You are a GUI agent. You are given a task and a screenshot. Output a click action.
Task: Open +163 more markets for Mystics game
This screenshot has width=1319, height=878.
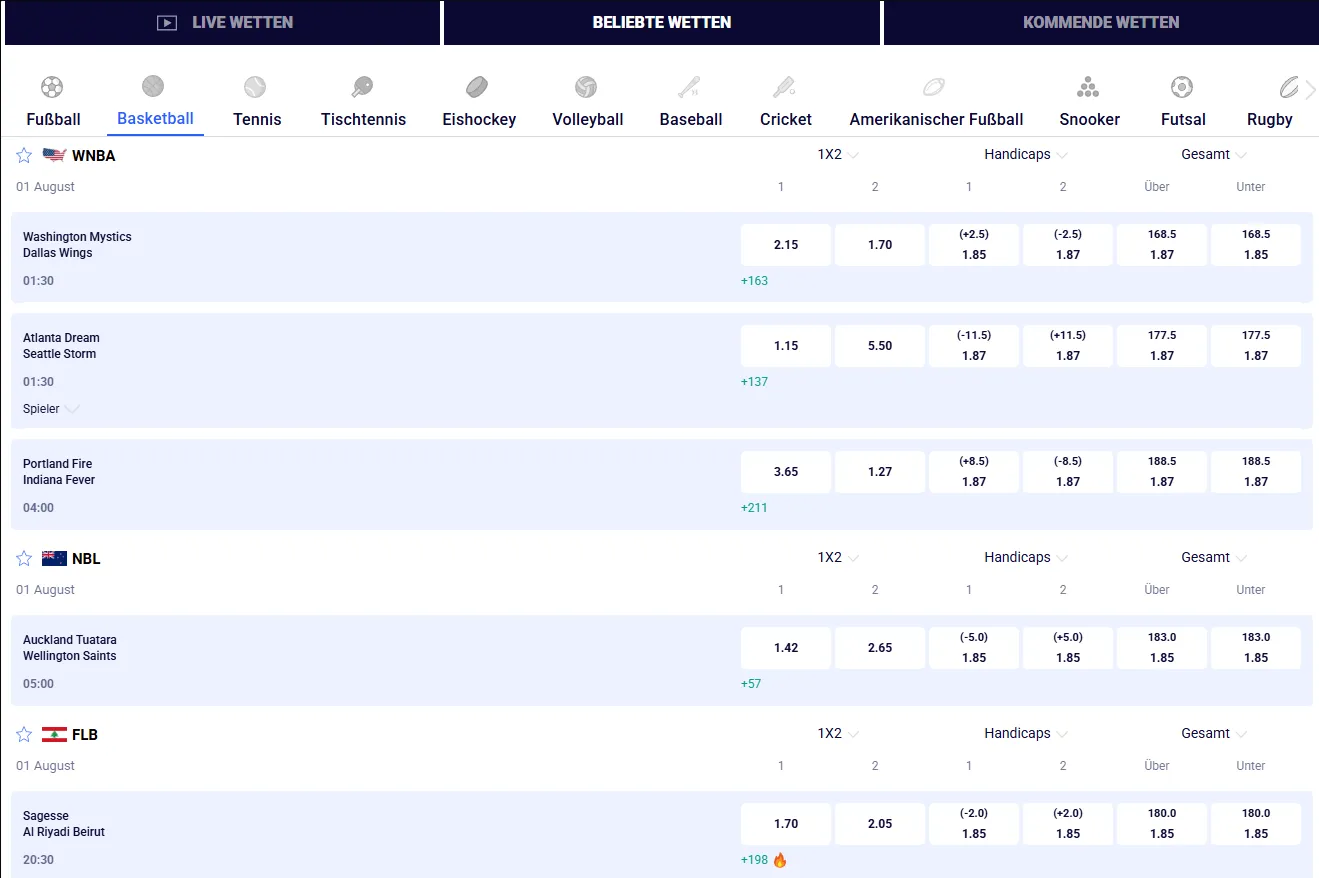(754, 281)
